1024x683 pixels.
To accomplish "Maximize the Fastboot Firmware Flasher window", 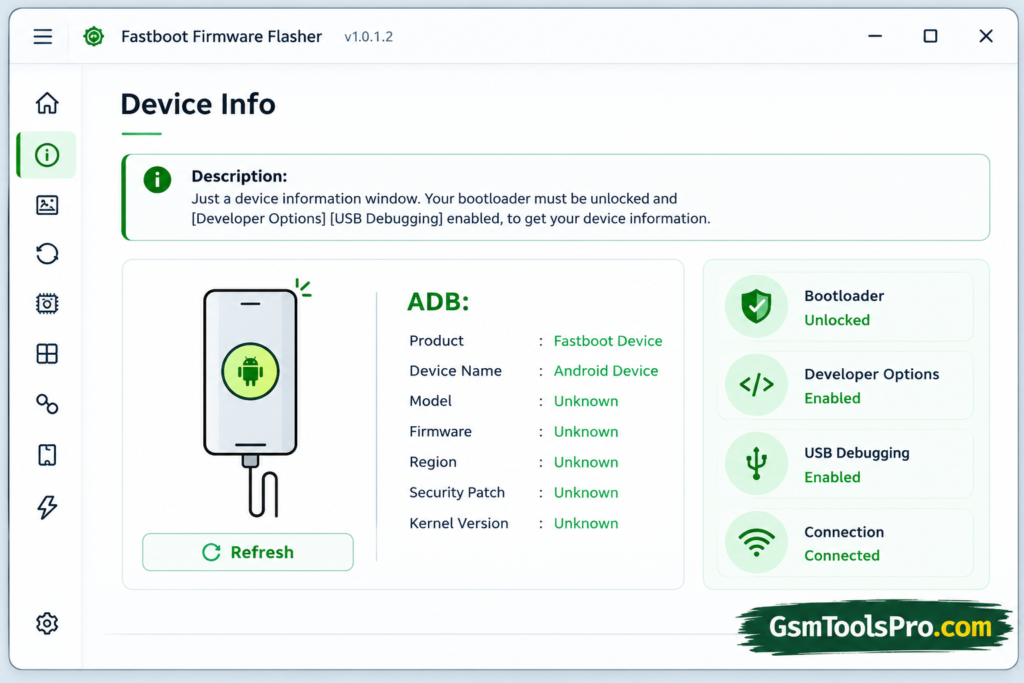I will pyautogui.click(x=931, y=37).
